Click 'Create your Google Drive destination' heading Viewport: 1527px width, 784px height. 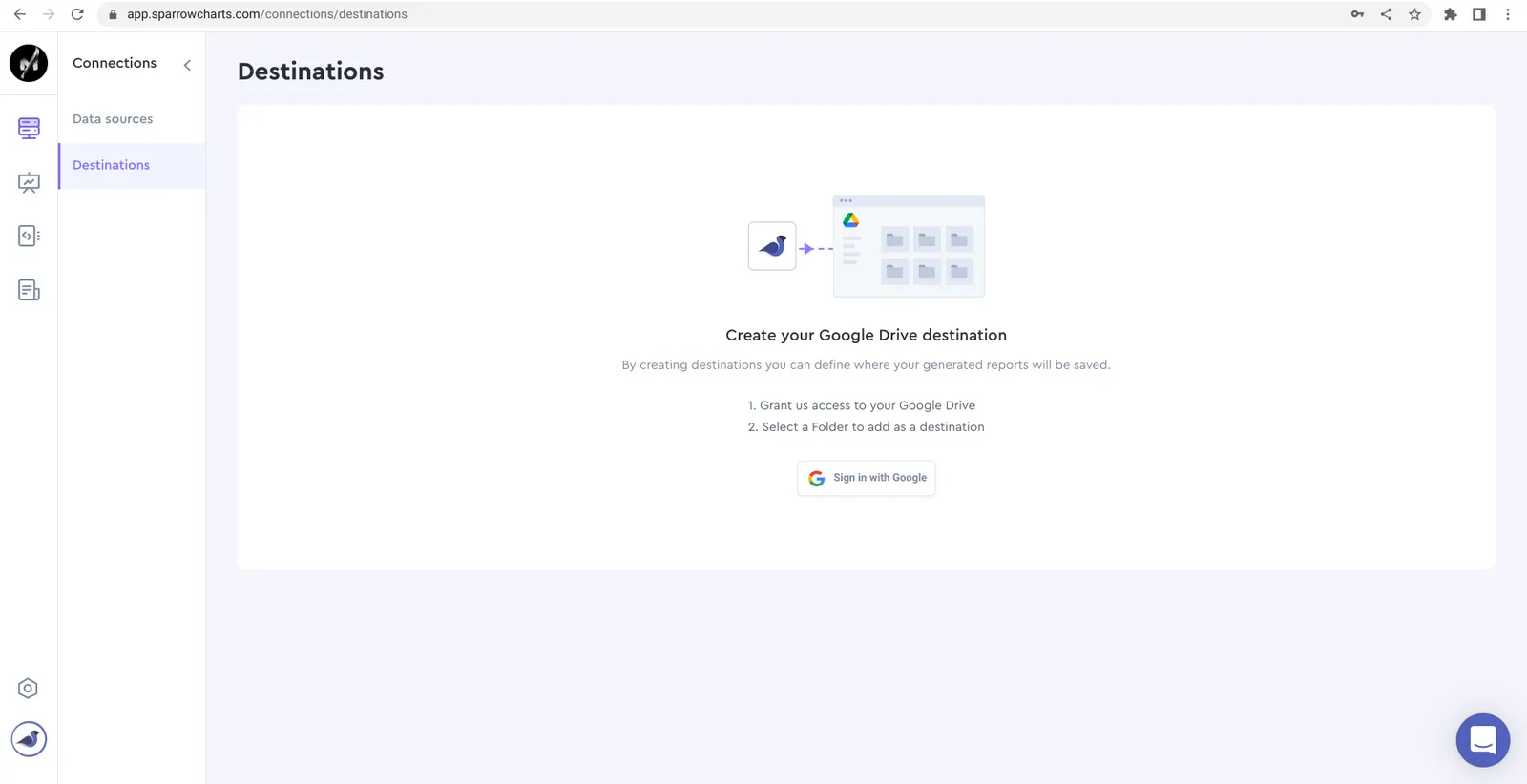click(x=866, y=335)
